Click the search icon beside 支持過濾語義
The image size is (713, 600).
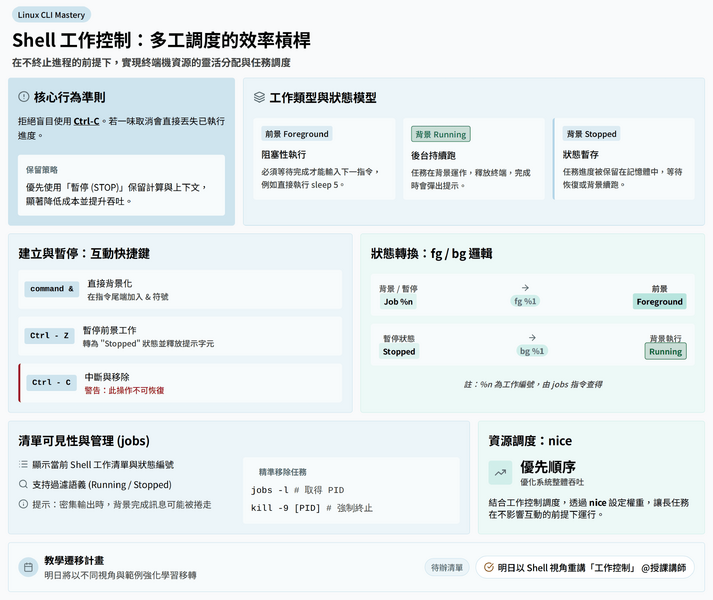[23, 484]
